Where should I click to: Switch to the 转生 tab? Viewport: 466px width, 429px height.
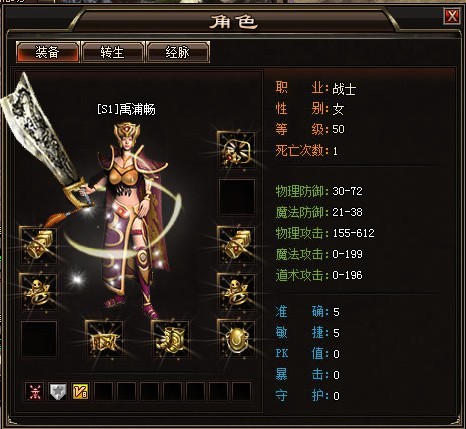point(113,52)
